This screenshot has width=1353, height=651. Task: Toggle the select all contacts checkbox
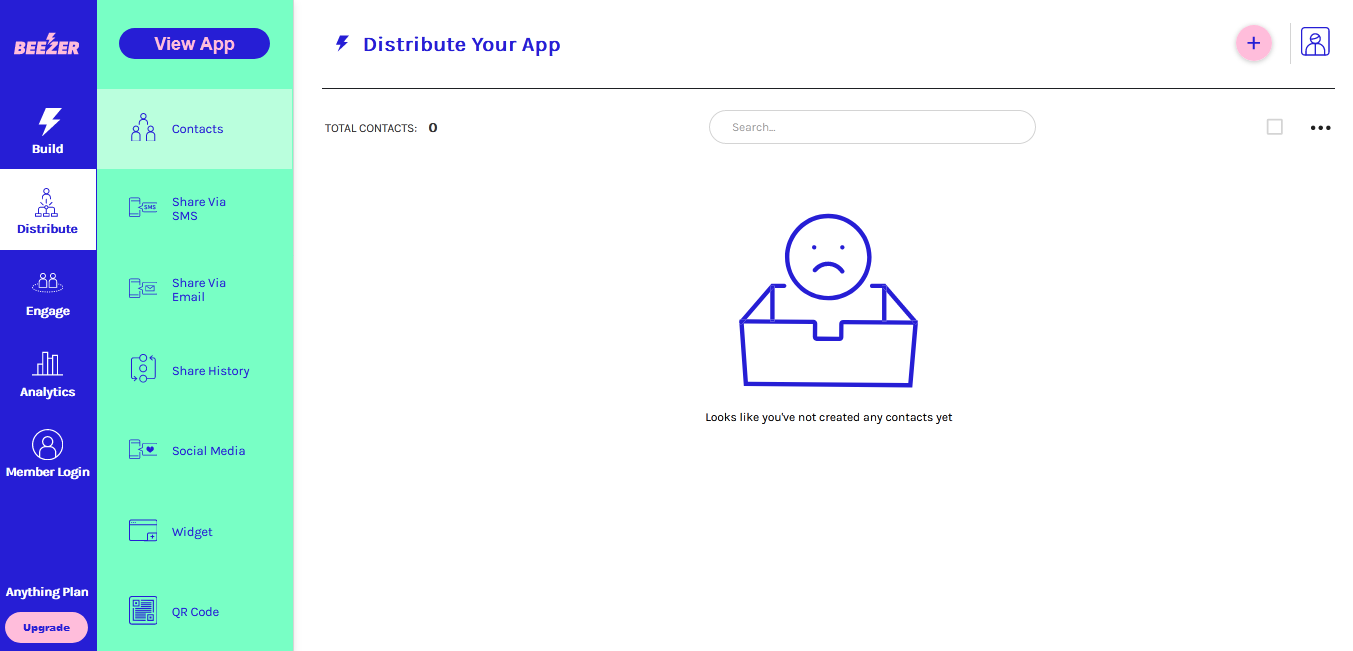1274,127
